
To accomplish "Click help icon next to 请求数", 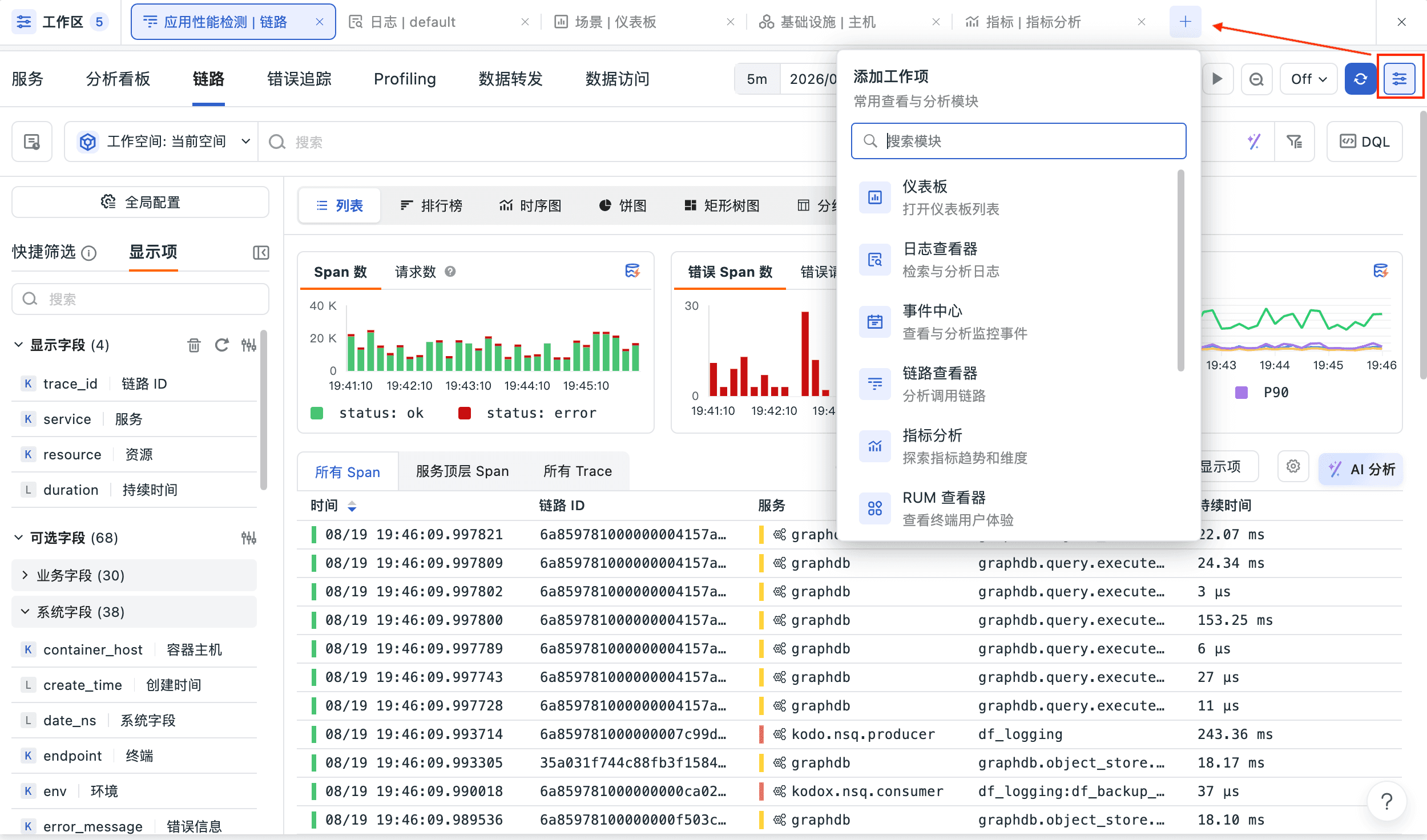I will [x=450, y=272].
